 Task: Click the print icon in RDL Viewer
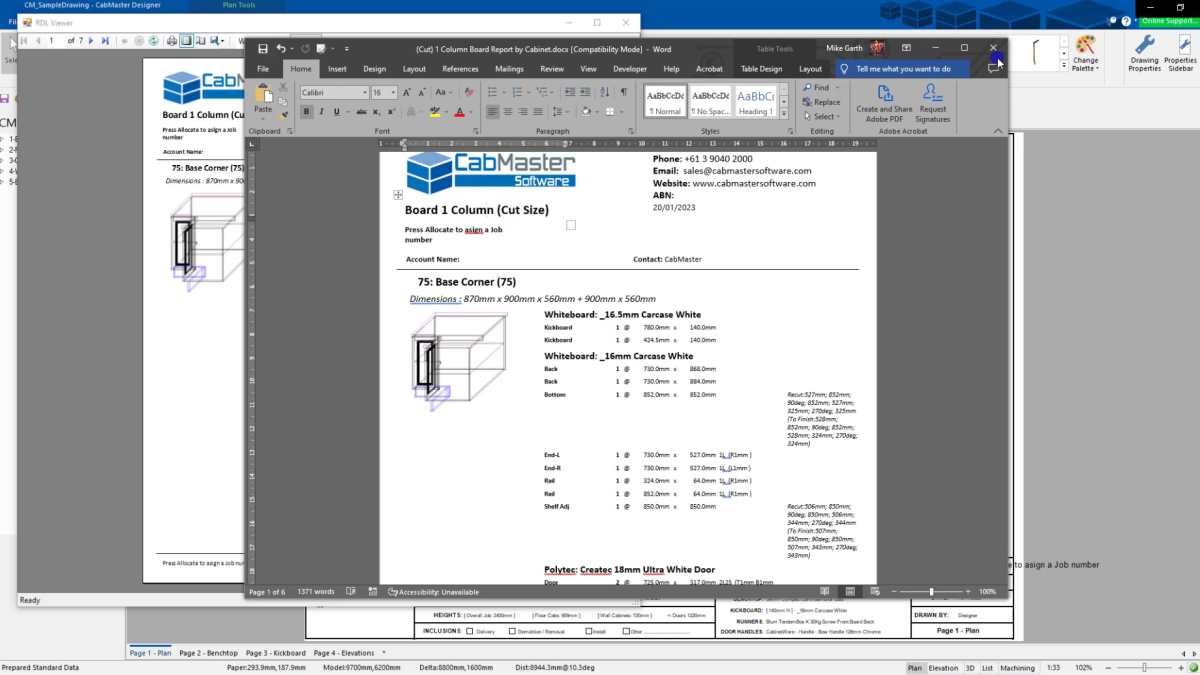coord(172,41)
